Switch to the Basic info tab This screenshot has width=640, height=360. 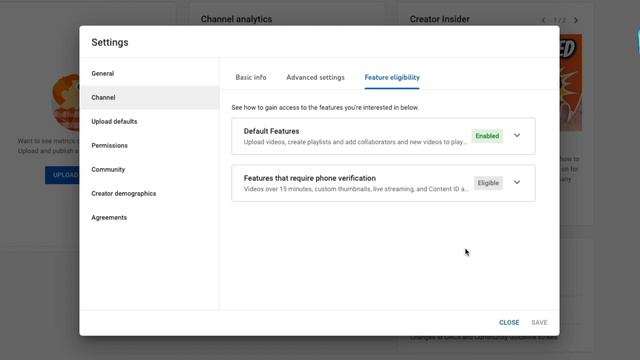point(251,77)
